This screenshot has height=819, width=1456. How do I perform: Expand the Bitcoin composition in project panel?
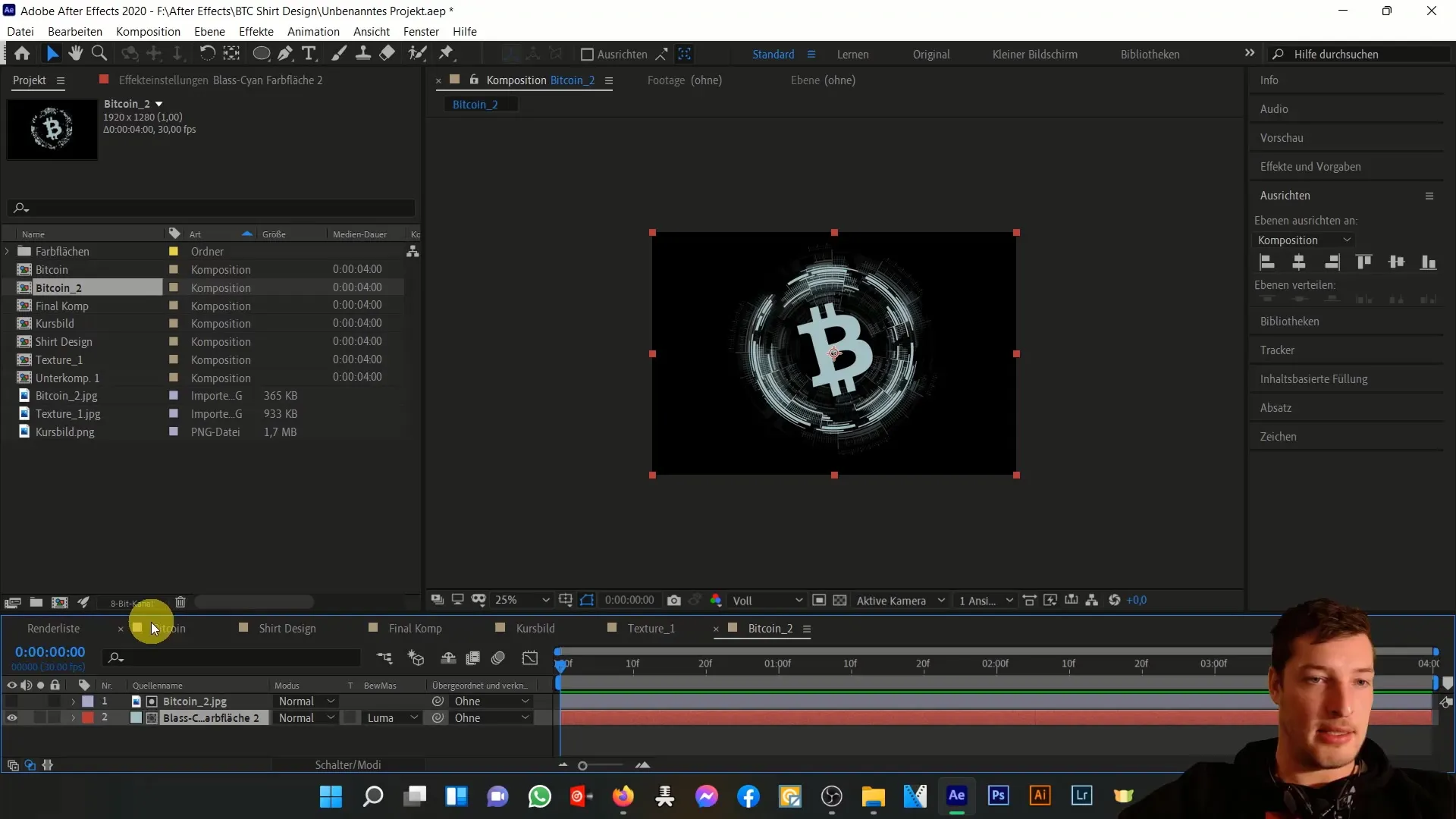coord(10,269)
